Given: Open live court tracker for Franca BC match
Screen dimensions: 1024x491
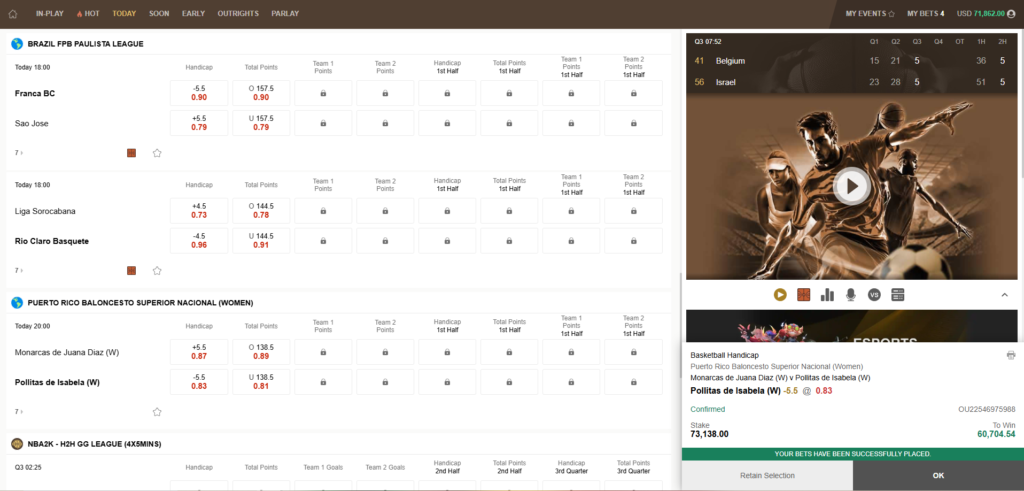Looking at the screenshot, I should pyautogui.click(x=132, y=153).
